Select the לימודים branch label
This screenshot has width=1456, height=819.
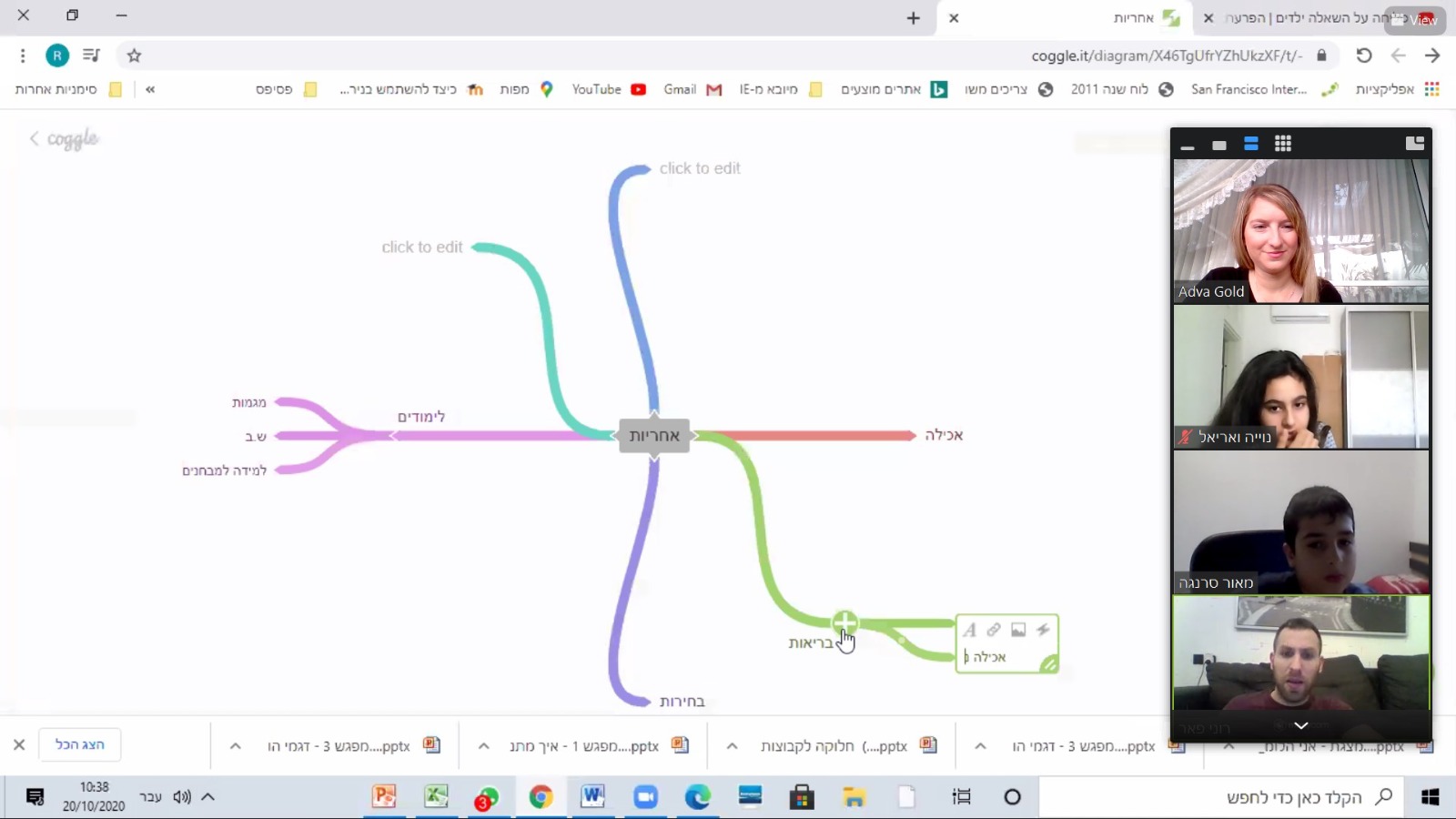click(420, 417)
